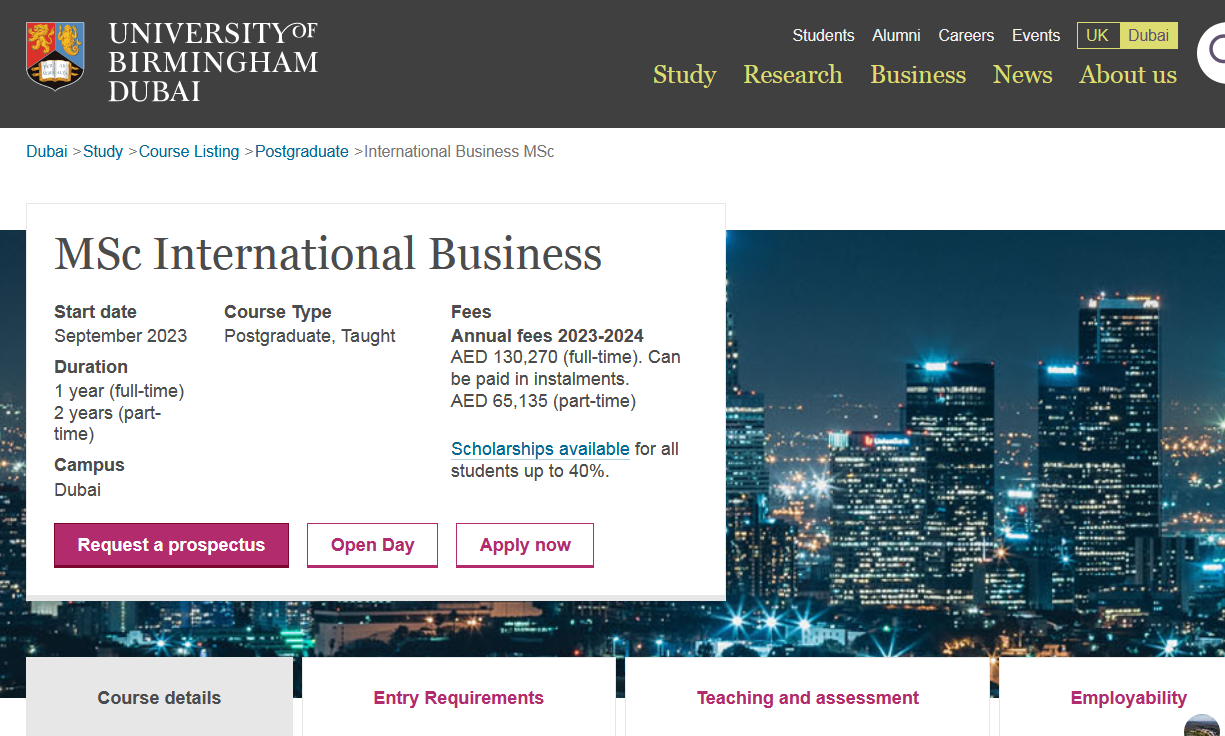Select the Dubai campus toggle option
The height and width of the screenshot is (736, 1225).
(x=1148, y=36)
